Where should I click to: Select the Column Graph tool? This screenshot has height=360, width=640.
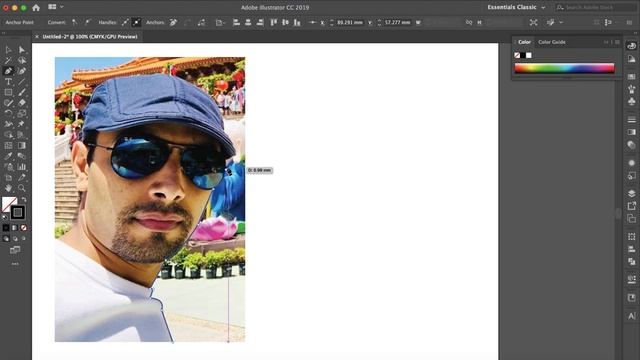22,167
